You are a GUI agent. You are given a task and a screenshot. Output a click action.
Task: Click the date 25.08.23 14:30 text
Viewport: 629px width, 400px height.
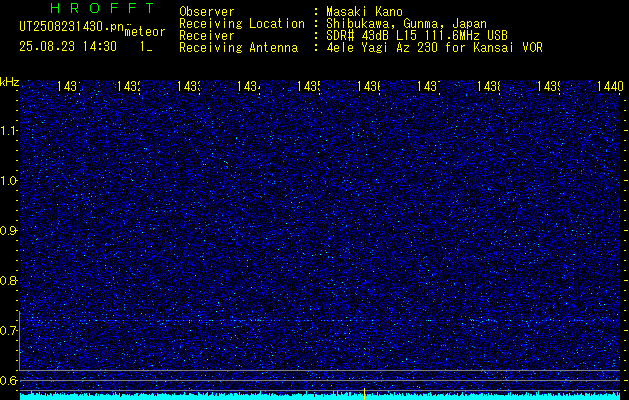click(68, 47)
